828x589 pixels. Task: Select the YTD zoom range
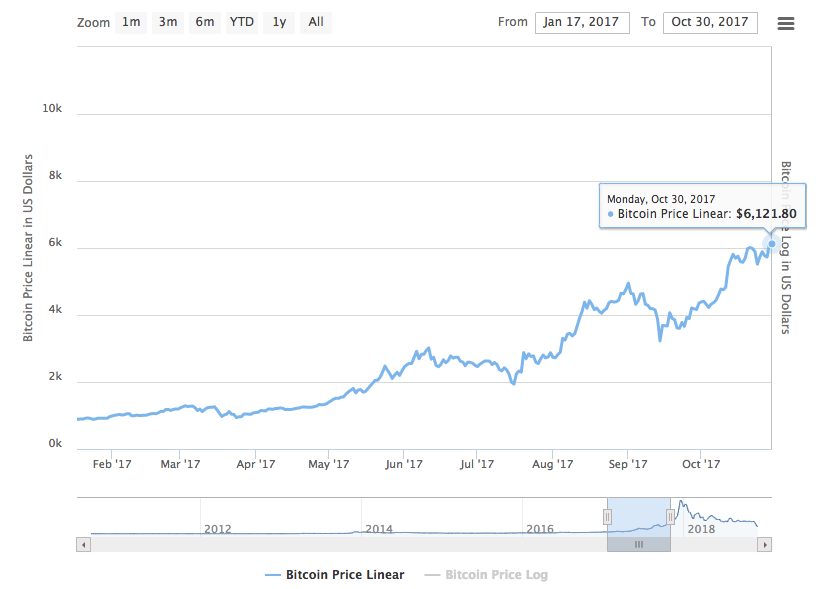pos(242,22)
